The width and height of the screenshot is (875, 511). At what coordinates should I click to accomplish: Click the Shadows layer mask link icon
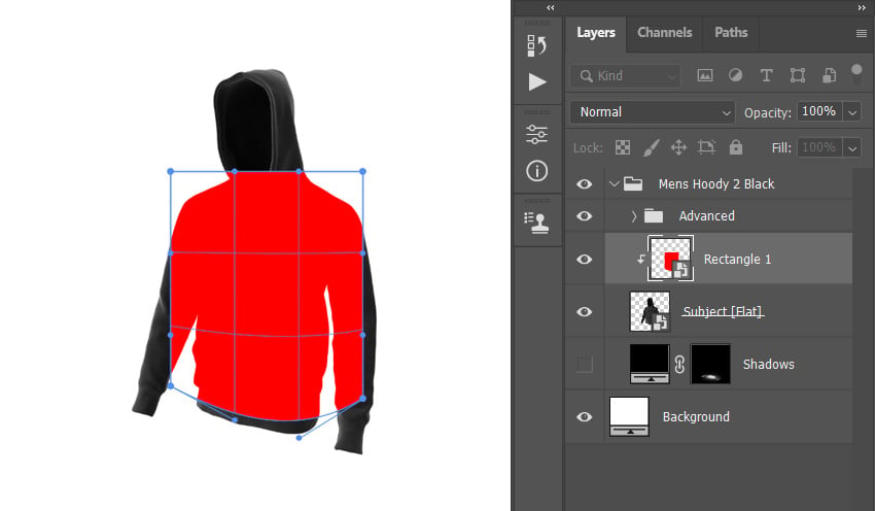(679, 364)
